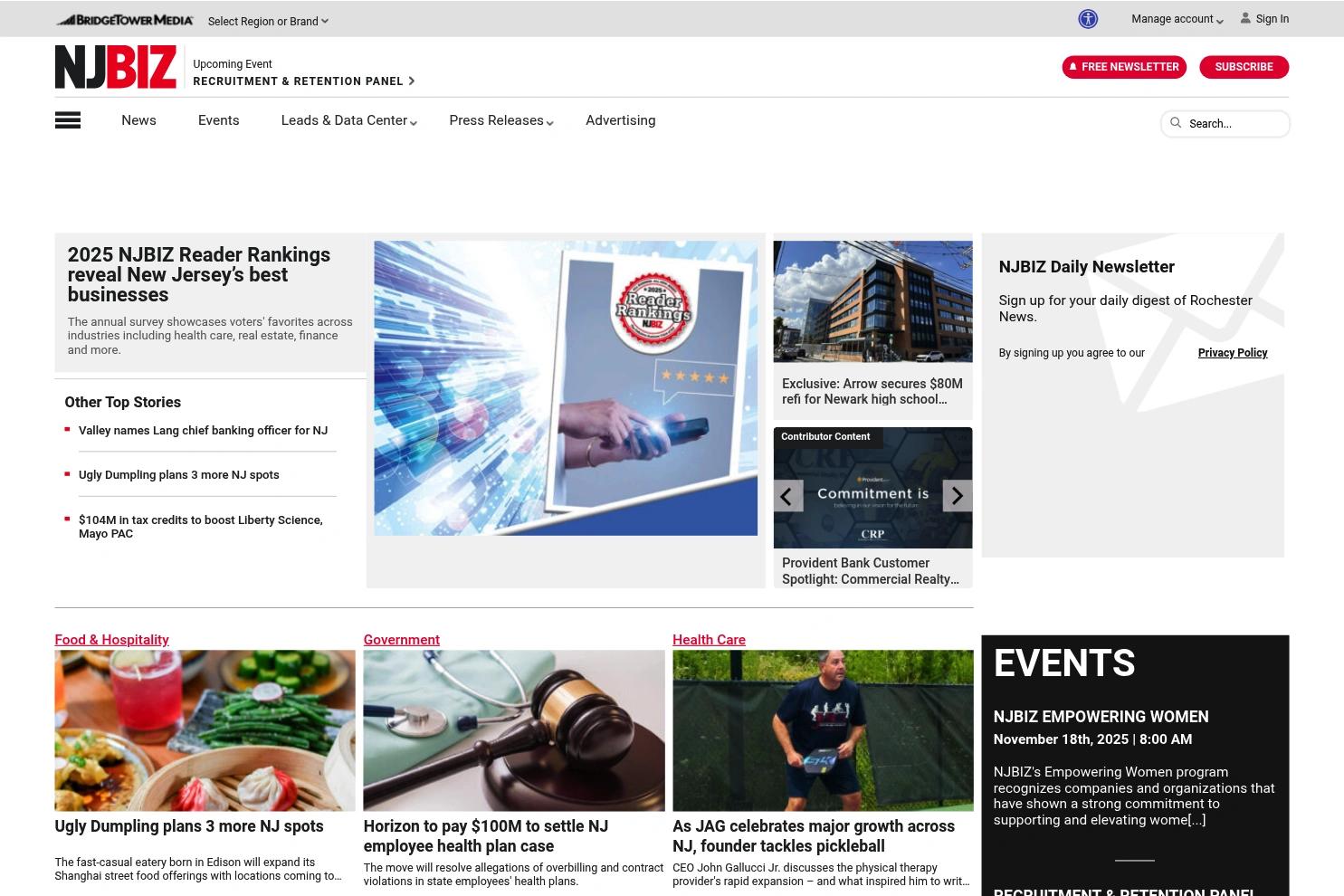Open the Food & Hospitality category link
1344x896 pixels.
tap(111, 640)
